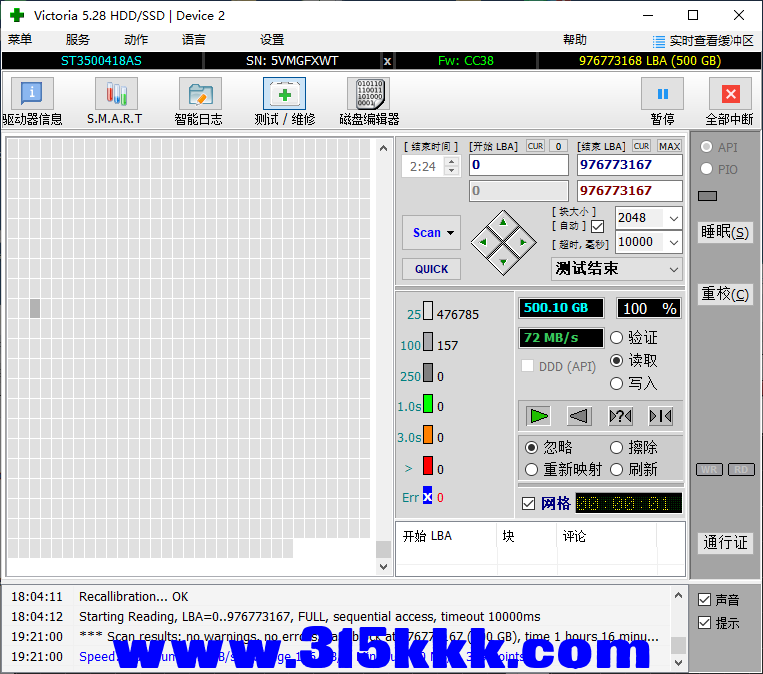This screenshot has height=674, width=763.
Task: Select the 重新映射 remap radio option
Action: [532, 469]
